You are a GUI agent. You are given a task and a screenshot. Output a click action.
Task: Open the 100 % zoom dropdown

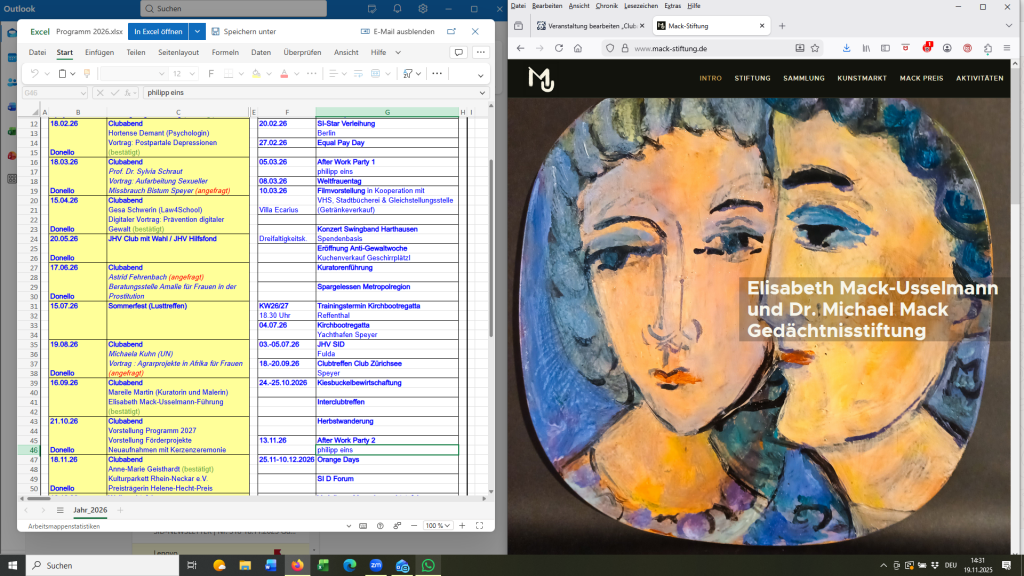click(438, 526)
